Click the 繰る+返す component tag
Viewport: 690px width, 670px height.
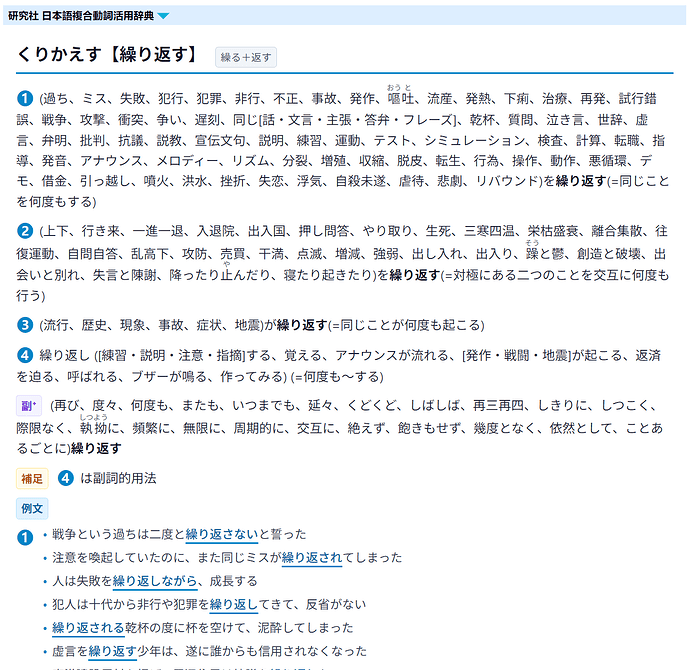pyautogui.click(x=246, y=57)
